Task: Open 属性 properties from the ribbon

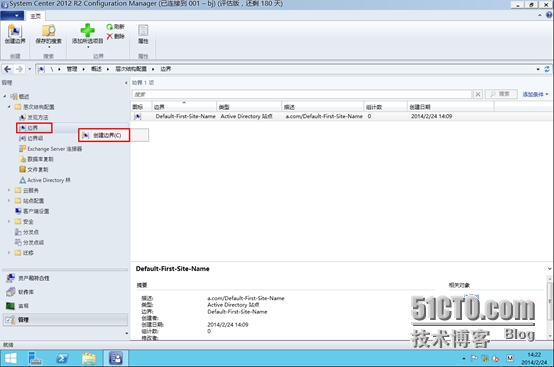Action: (x=143, y=34)
